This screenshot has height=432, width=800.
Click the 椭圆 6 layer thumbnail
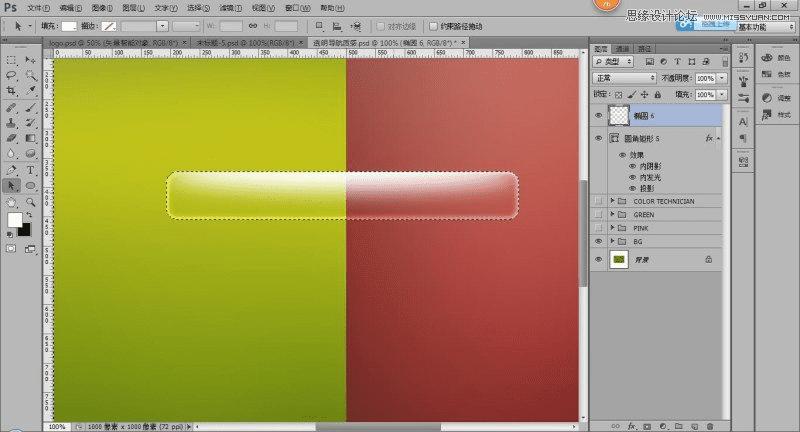pyautogui.click(x=619, y=116)
